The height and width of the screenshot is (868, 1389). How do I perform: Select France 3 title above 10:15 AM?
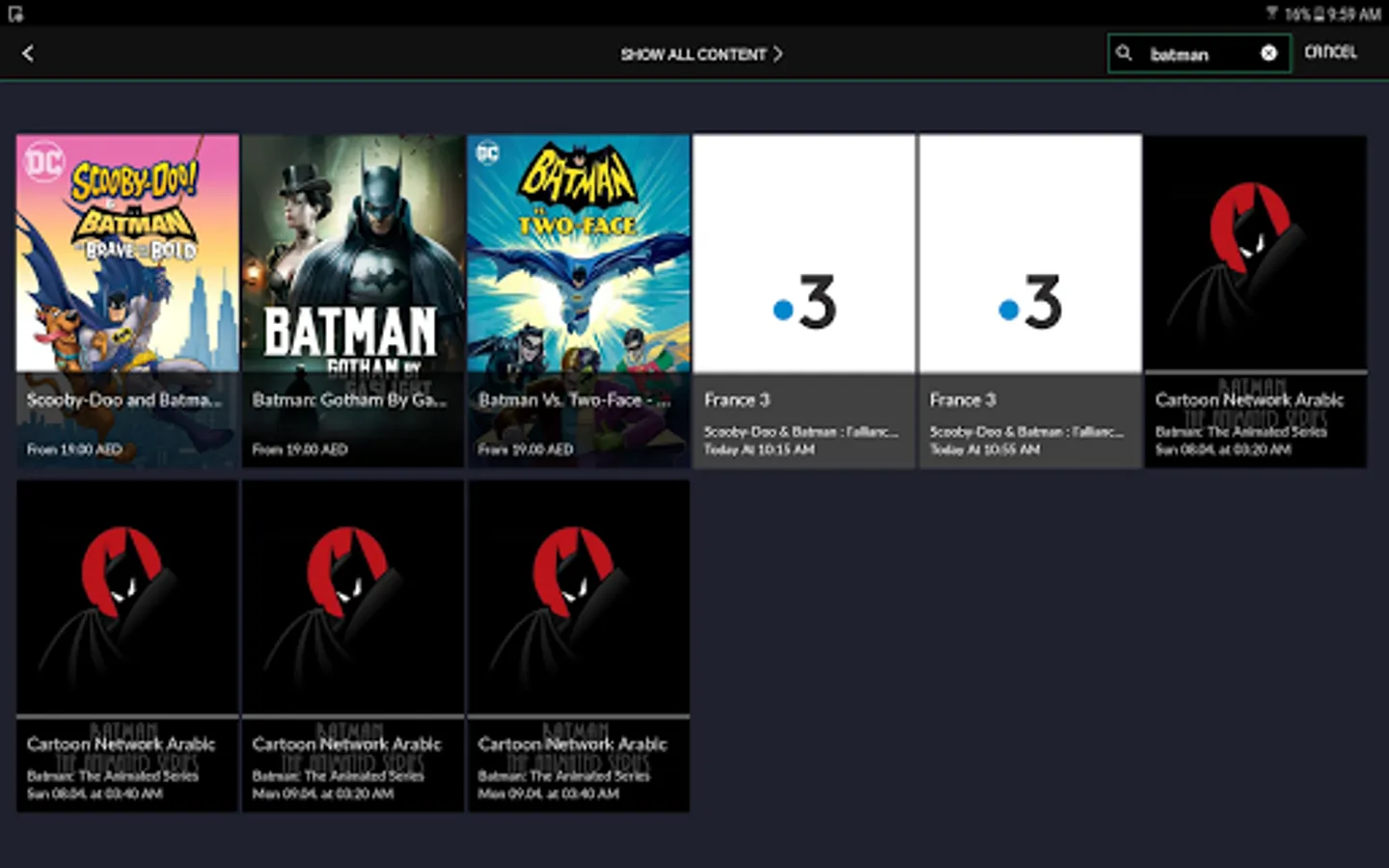point(737,399)
